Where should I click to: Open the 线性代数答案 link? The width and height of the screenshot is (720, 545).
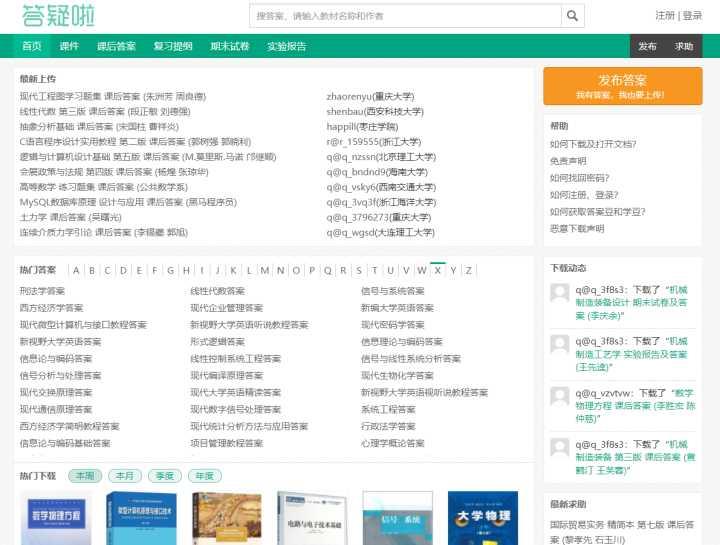(x=218, y=291)
